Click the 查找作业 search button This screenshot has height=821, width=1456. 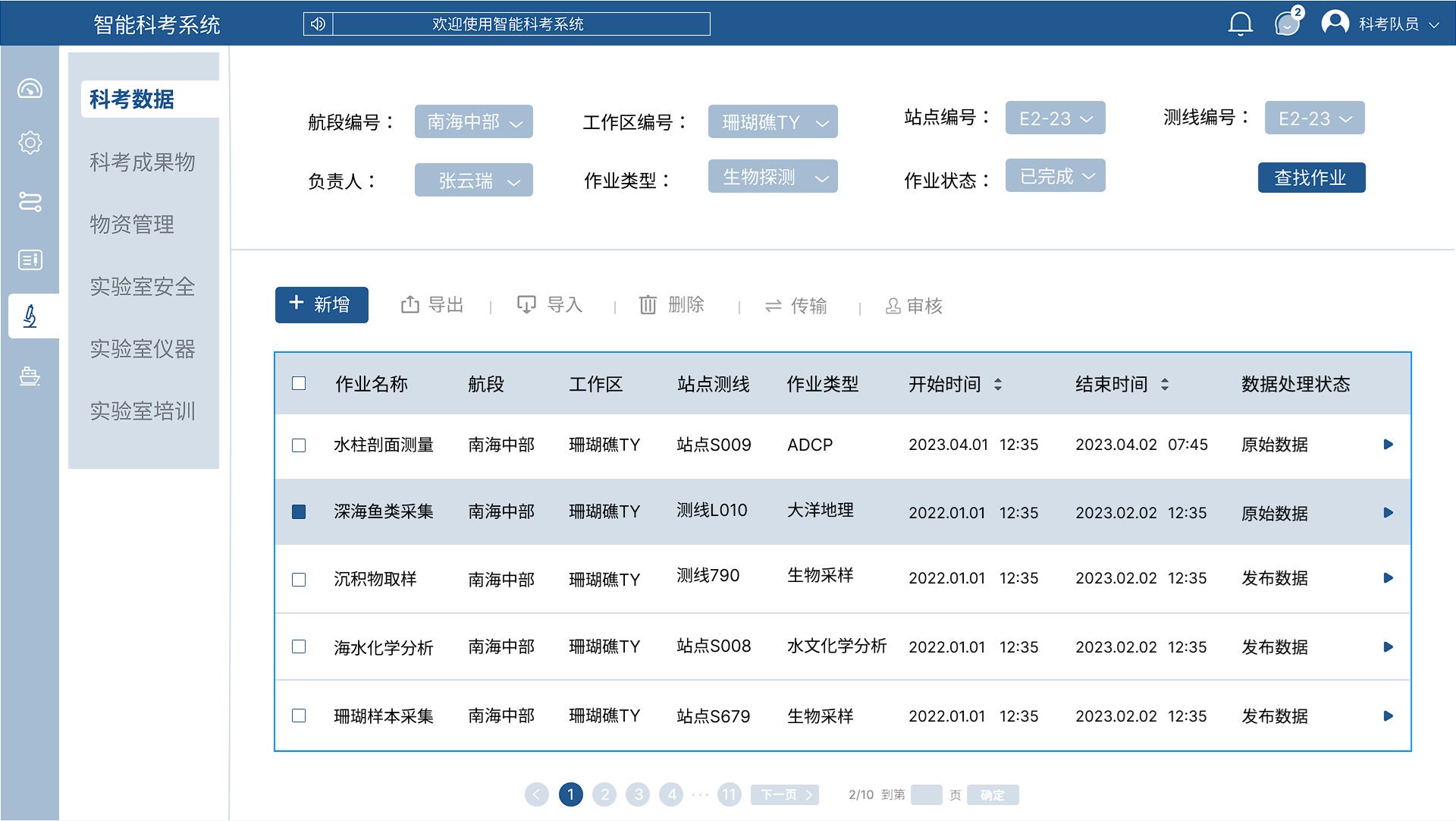point(1311,178)
